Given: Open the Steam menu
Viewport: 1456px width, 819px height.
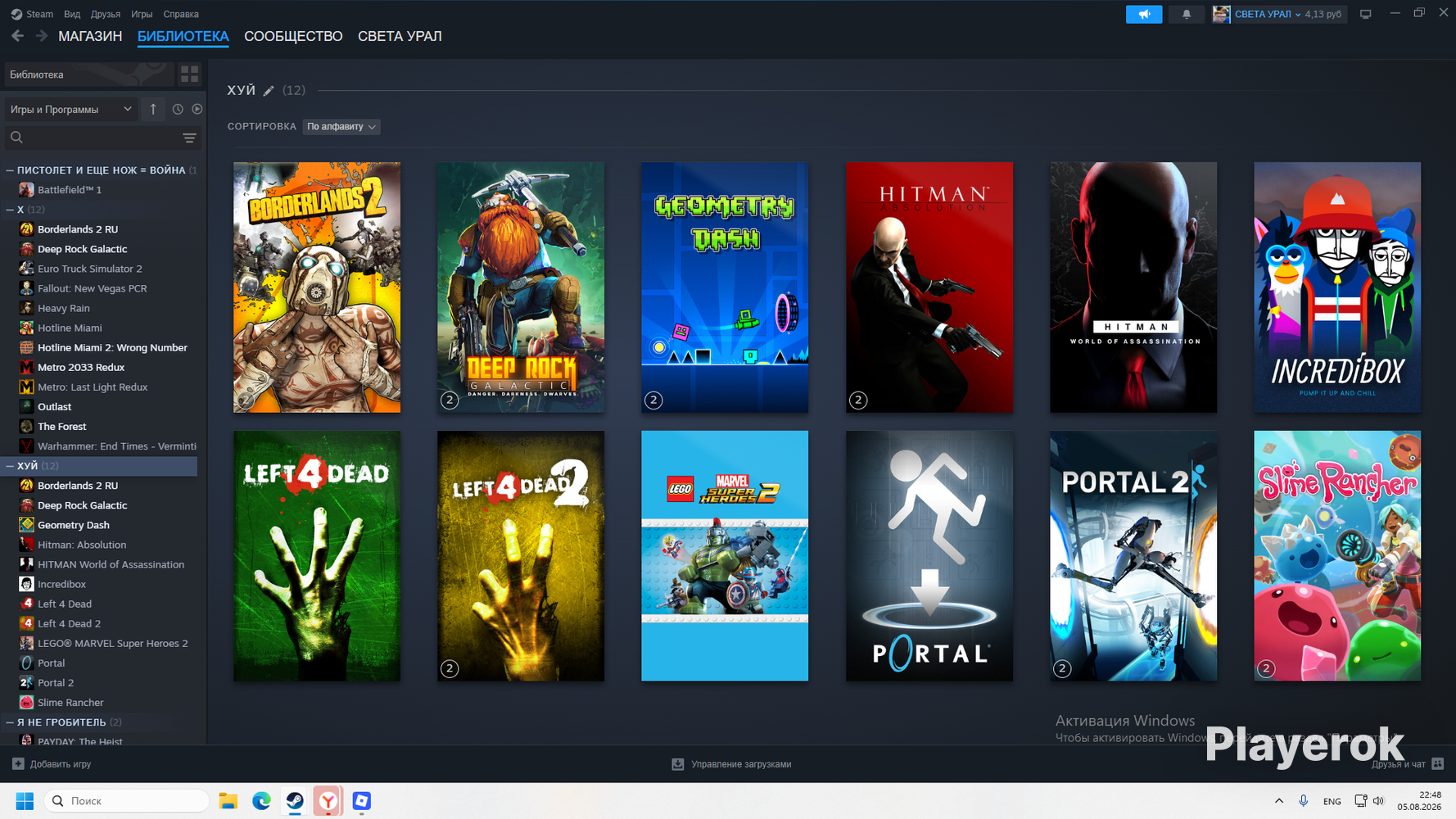Looking at the screenshot, I should click(39, 14).
